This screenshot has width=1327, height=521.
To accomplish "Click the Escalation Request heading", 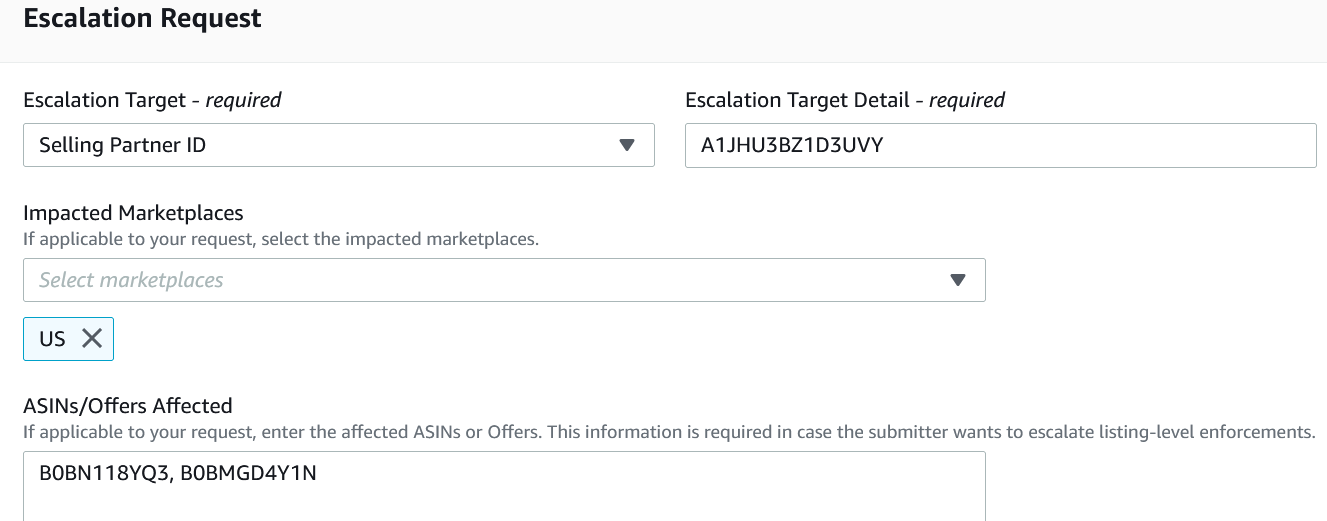I will tap(142, 18).
